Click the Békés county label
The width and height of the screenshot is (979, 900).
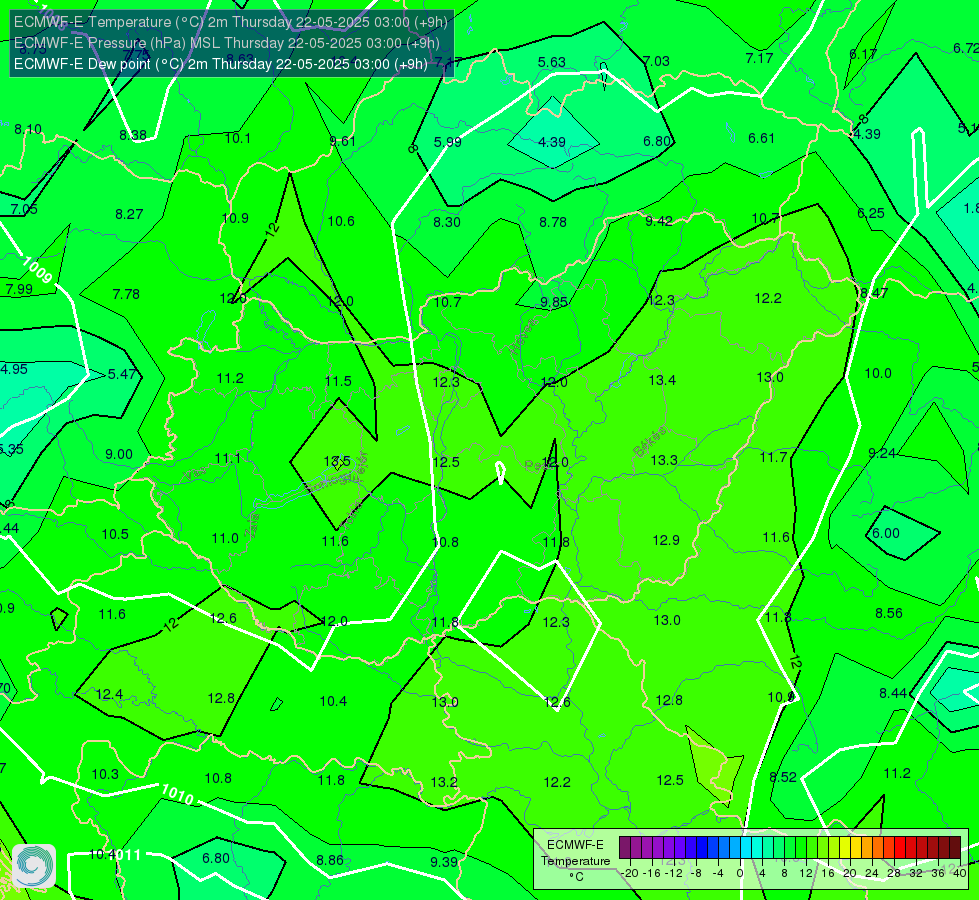pos(649,442)
